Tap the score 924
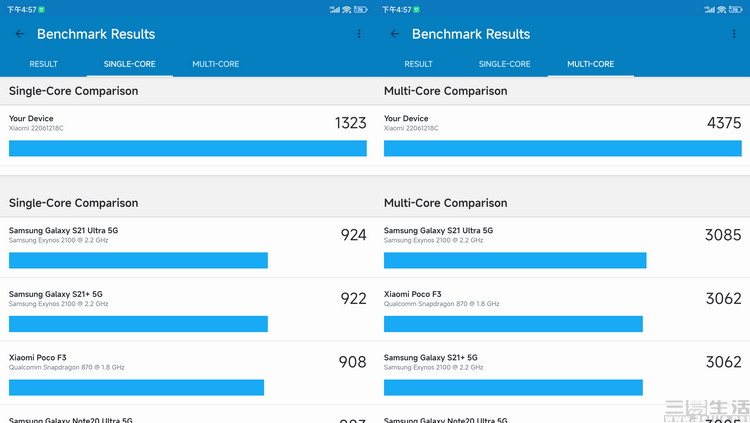 tap(353, 235)
